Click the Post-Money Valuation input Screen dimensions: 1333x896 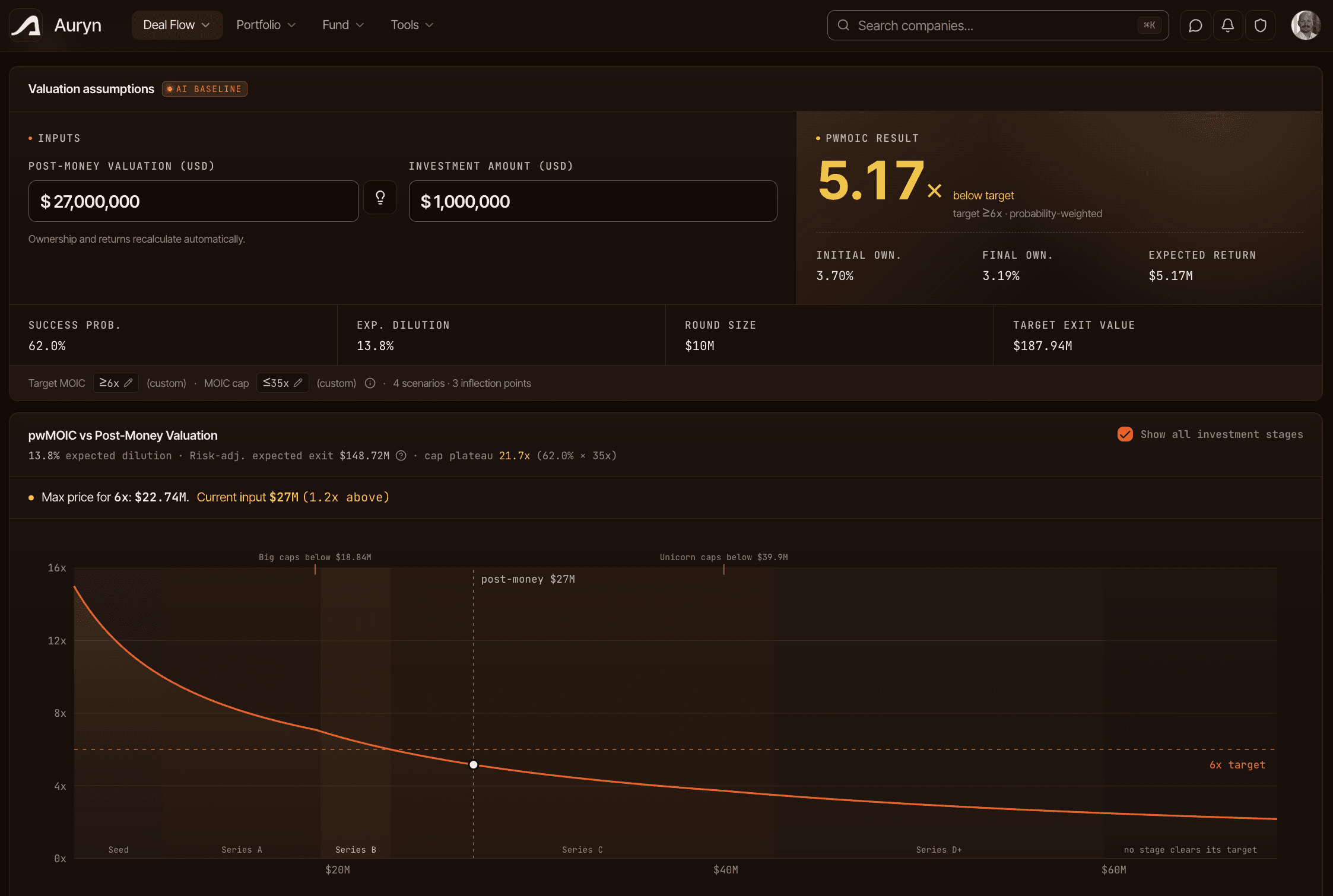click(x=193, y=201)
